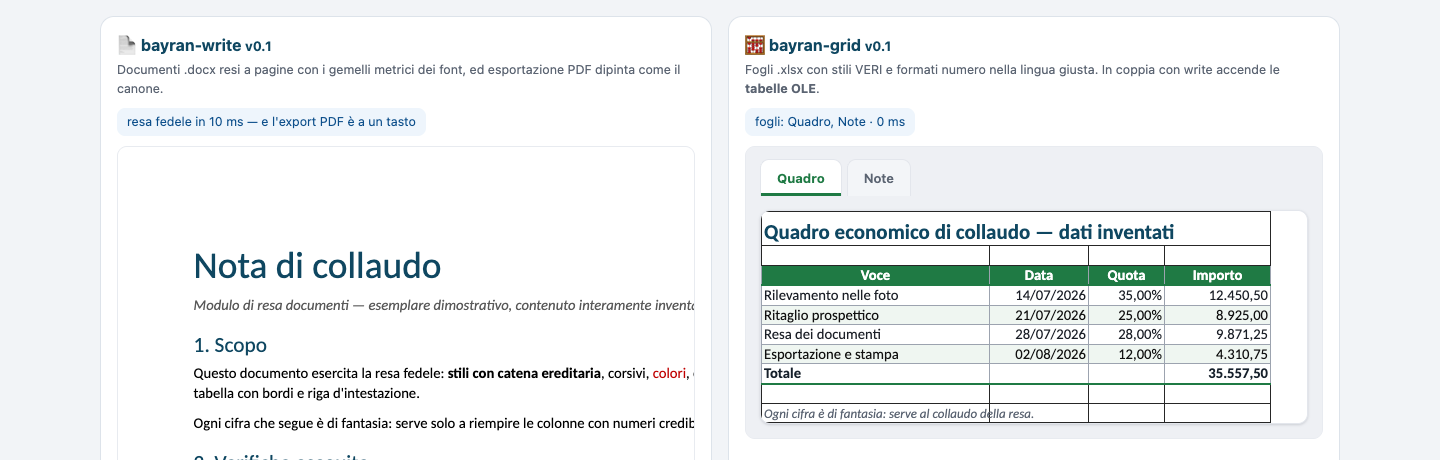Click the quota cell 28,00%

(1126, 334)
